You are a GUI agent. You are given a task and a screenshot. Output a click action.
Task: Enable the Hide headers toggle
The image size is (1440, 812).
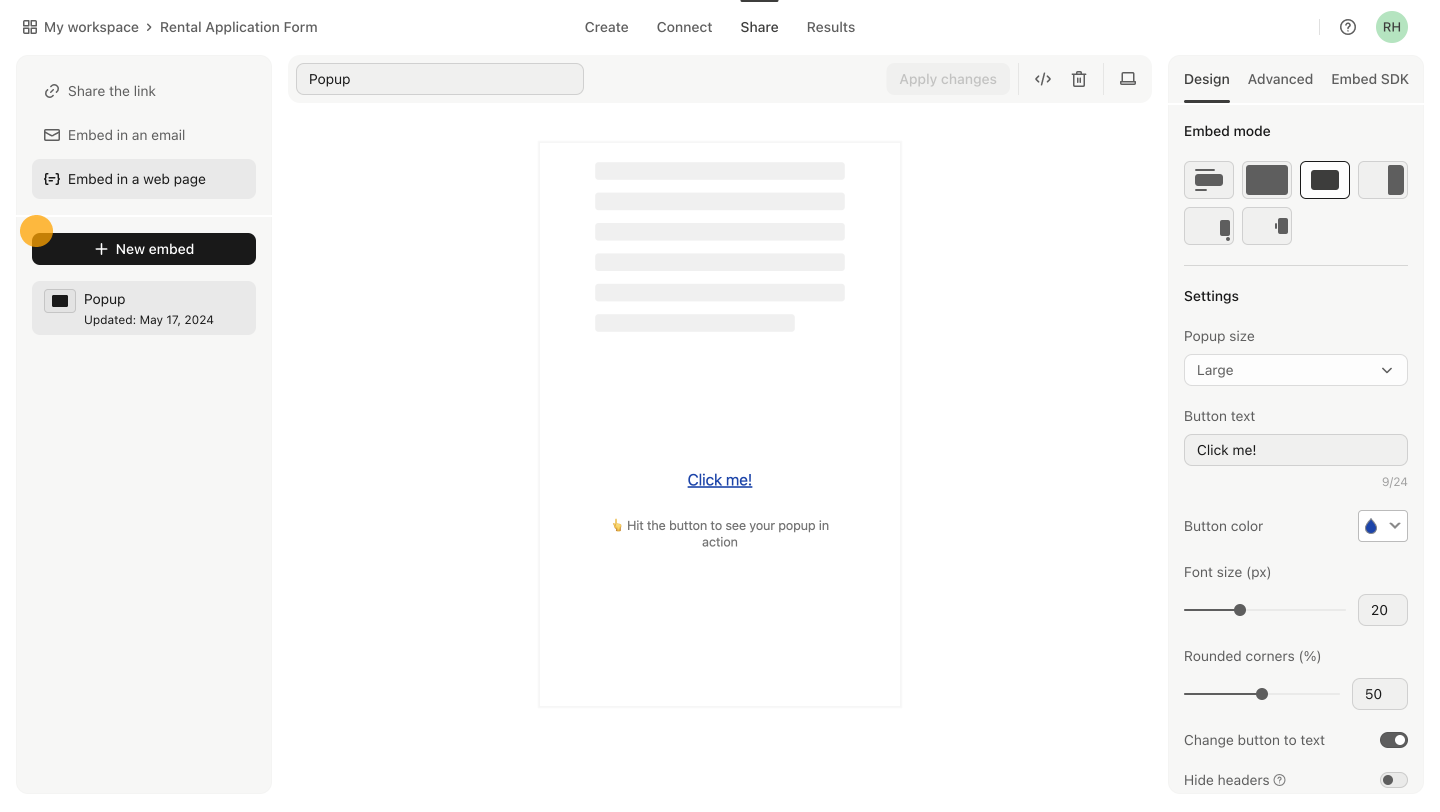1393,780
